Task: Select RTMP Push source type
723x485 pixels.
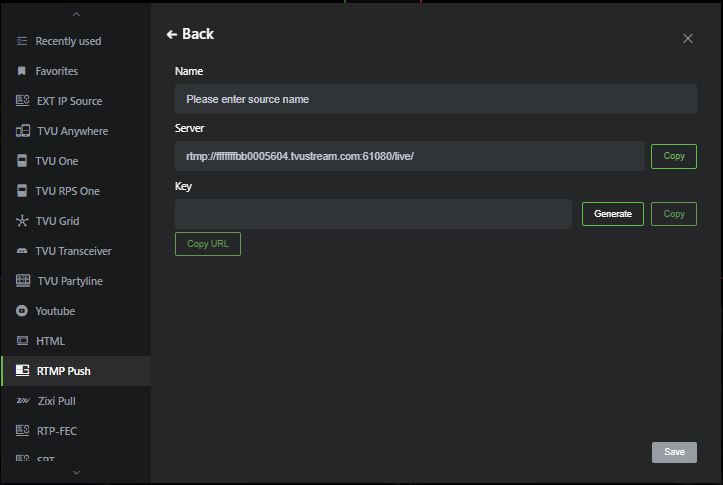Action: (x=76, y=371)
